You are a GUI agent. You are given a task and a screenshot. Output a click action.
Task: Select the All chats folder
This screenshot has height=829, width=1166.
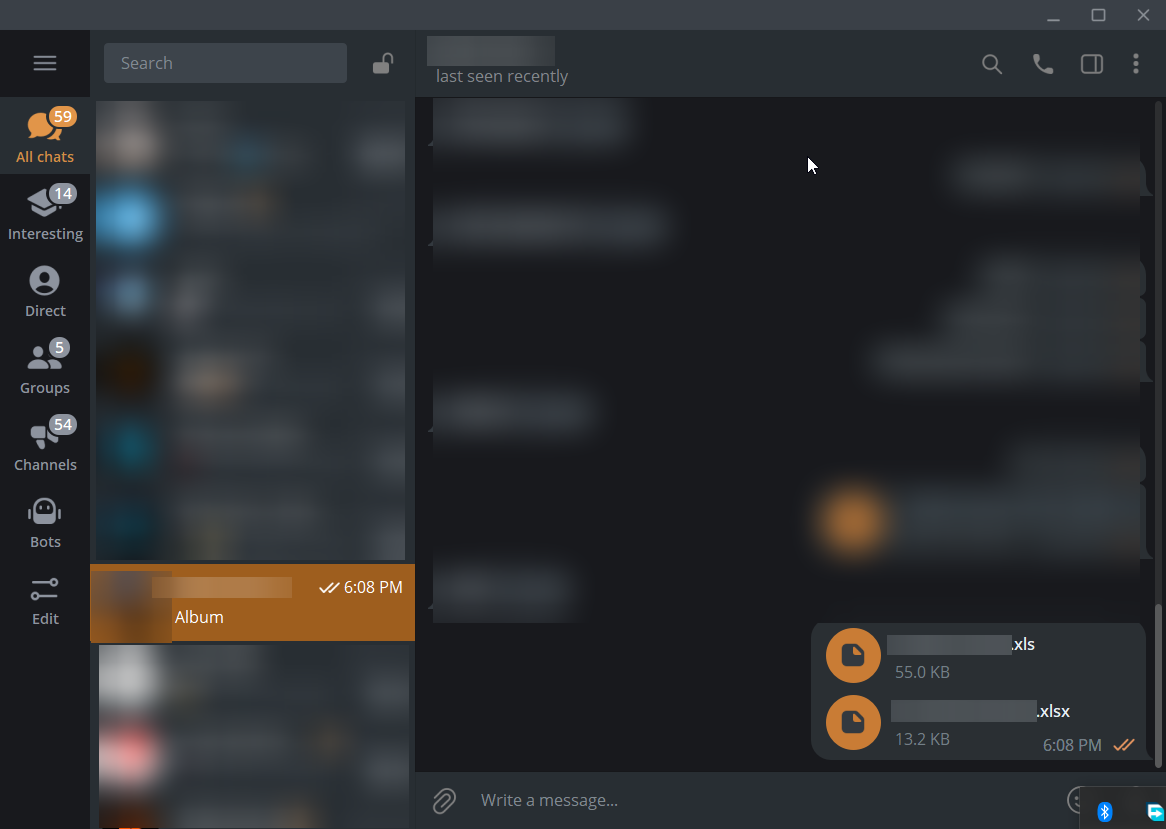pyautogui.click(x=45, y=135)
